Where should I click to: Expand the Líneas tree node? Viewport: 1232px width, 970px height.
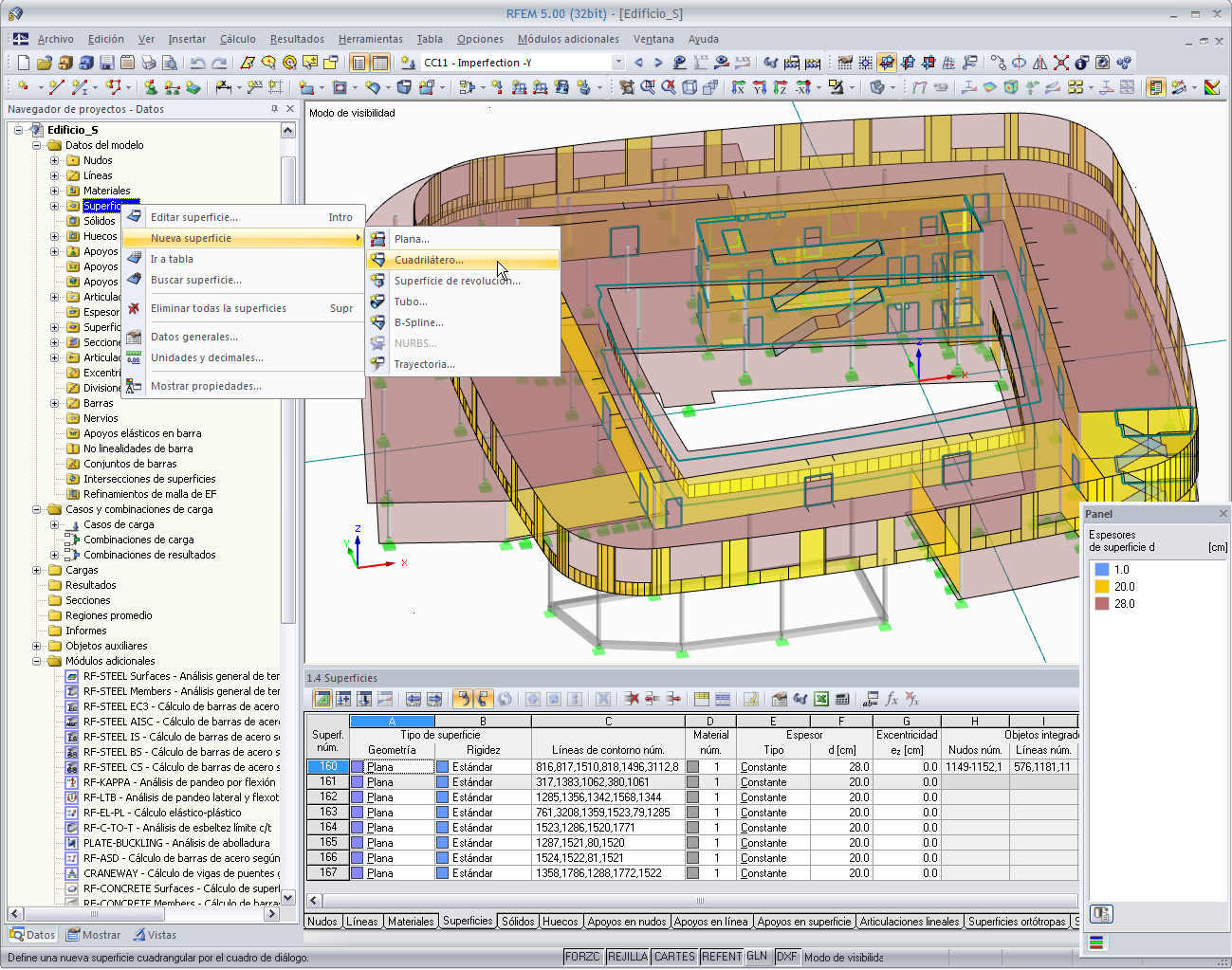point(54,175)
